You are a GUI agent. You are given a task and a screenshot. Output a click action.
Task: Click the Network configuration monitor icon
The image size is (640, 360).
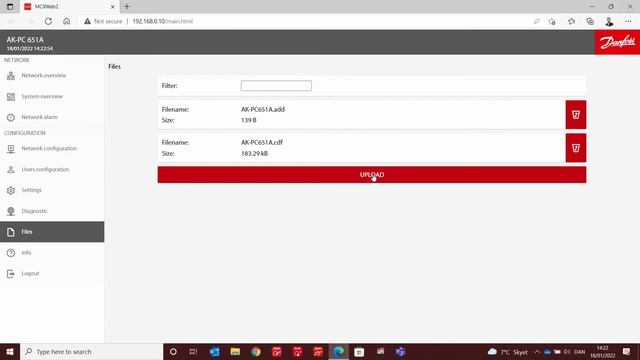[x=11, y=149]
